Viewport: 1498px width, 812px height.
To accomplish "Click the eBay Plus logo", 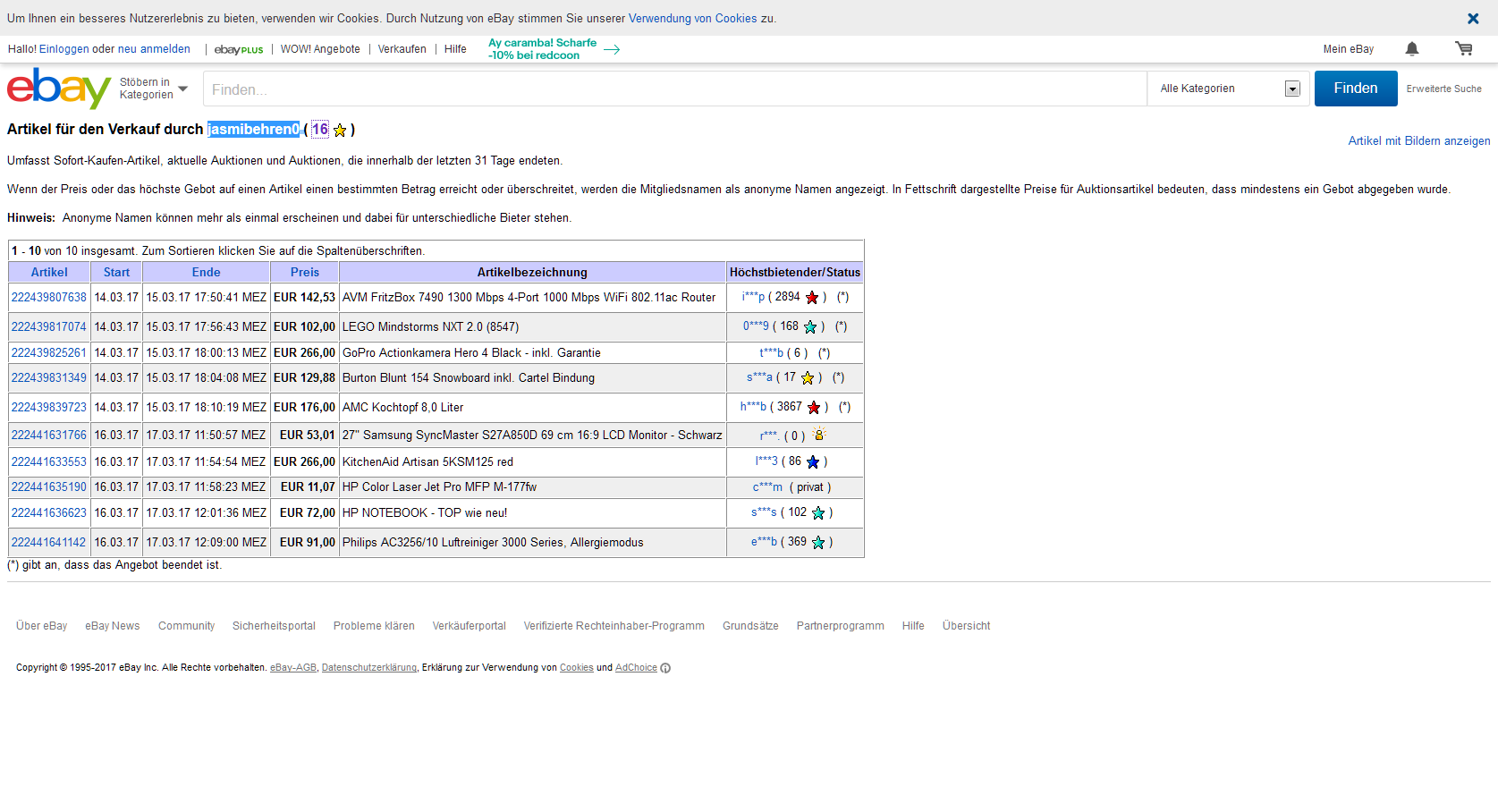I will point(239,49).
